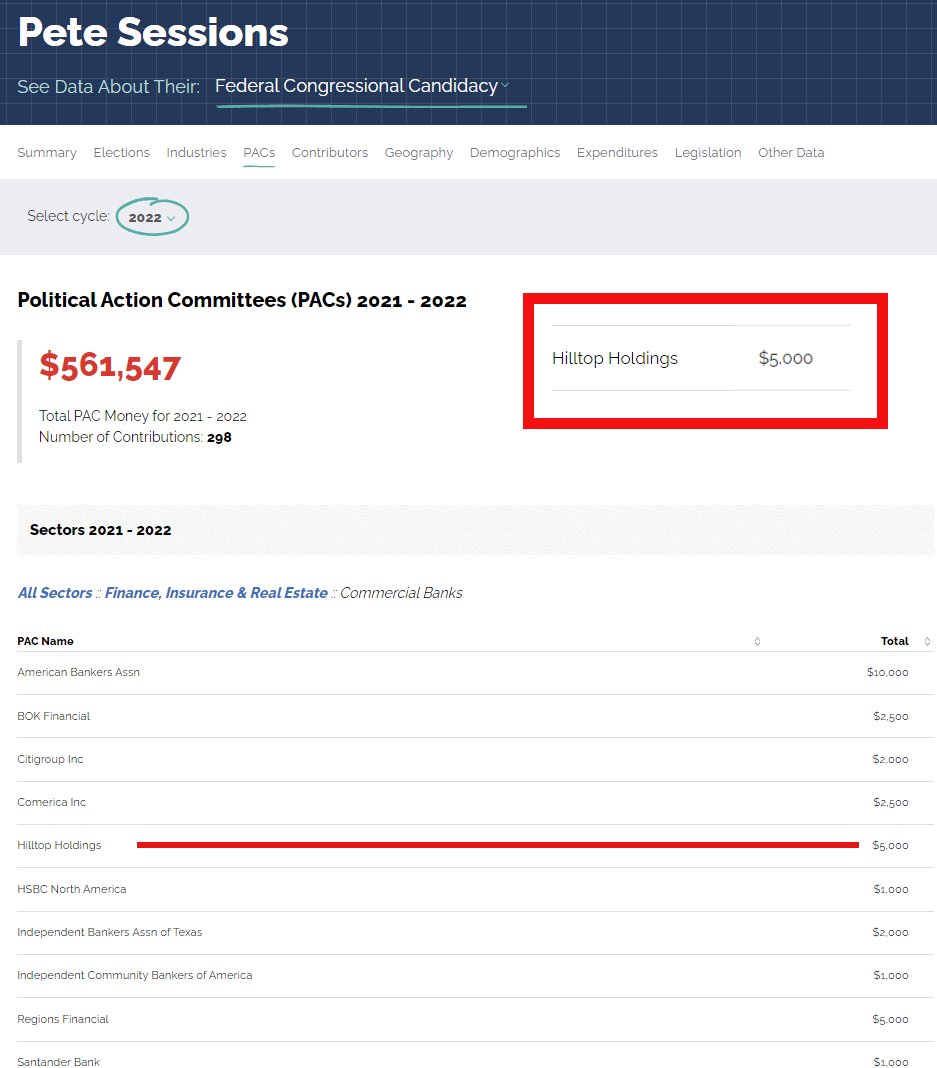Sort the table by Total arrows
Image resolution: width=937 pixels, height=1068 pixels.
coord(927,641)
